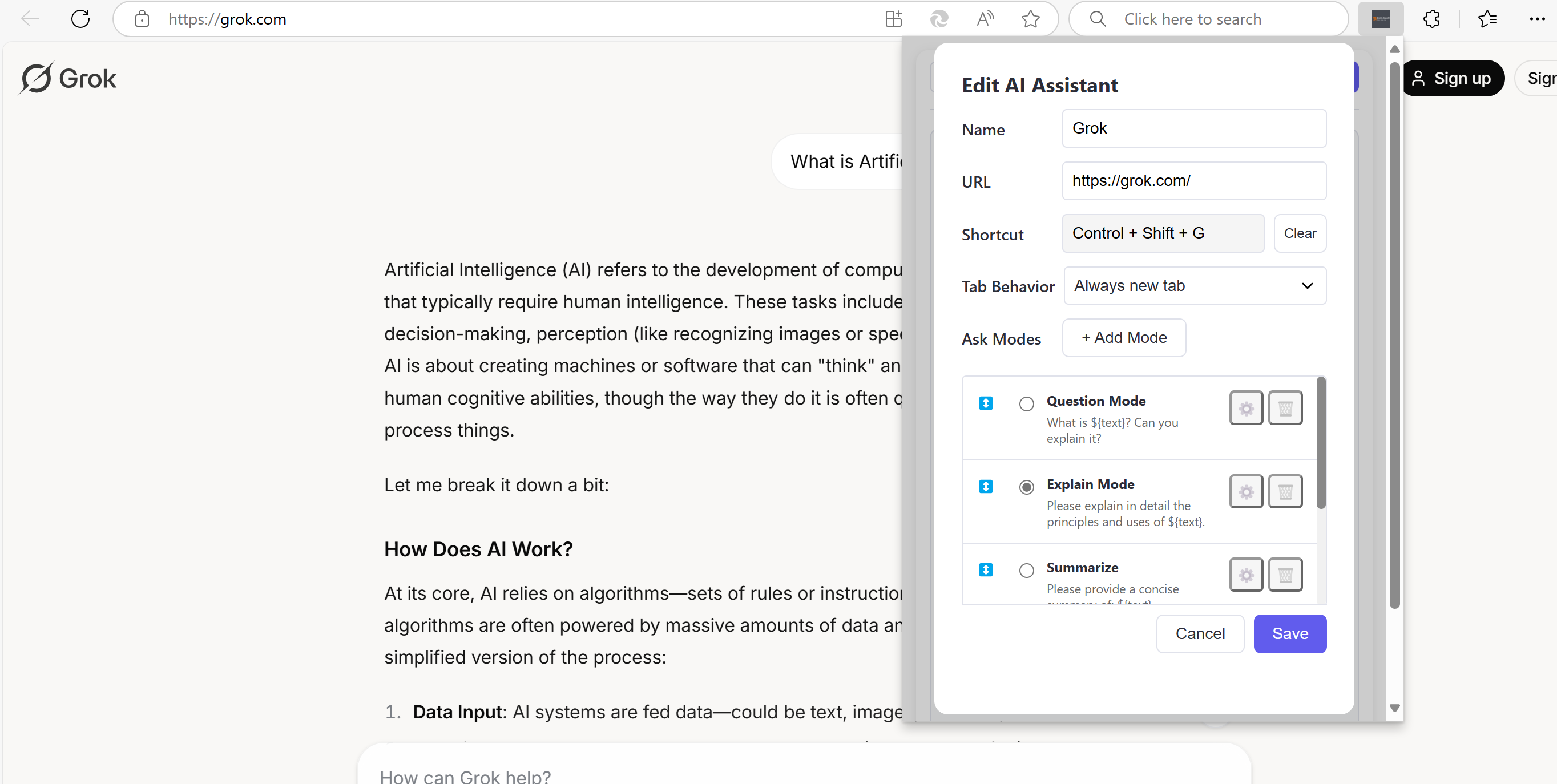
Task: Click the panel scroll down arrow
Action: point(1394,708)
